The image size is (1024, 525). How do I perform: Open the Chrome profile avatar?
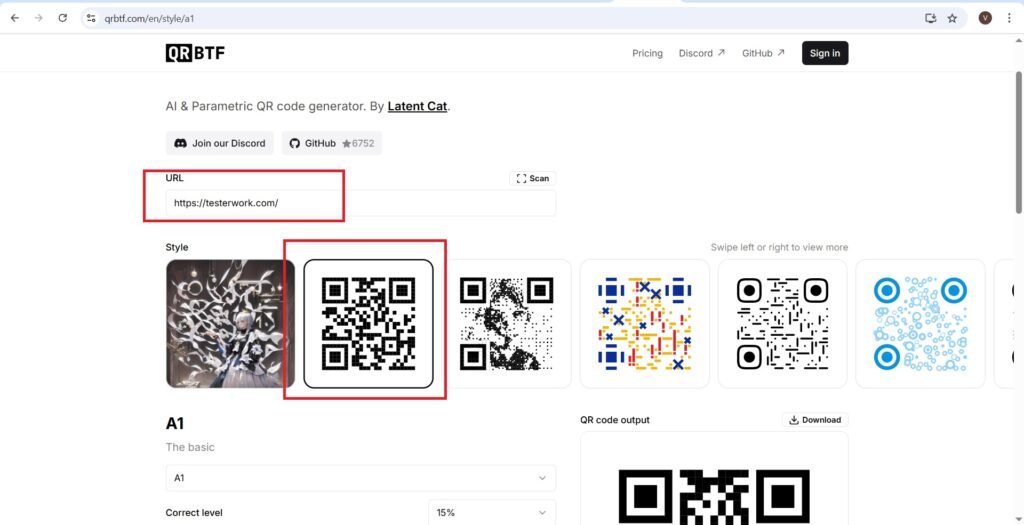[x=985, y=18]
